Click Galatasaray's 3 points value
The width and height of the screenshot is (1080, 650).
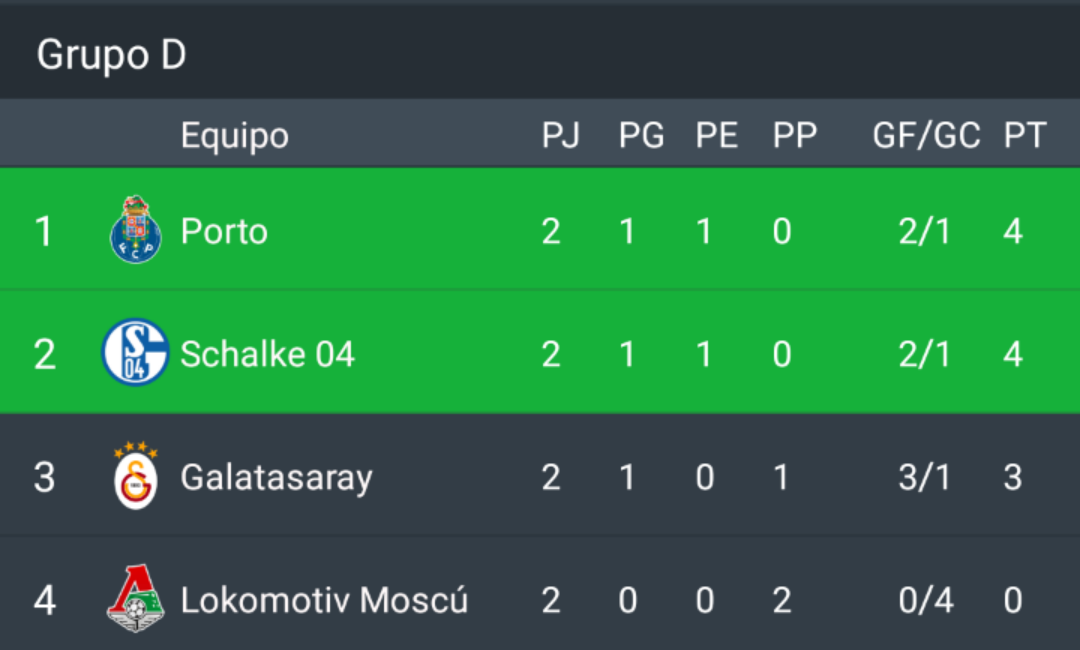tap(1012, 477)
